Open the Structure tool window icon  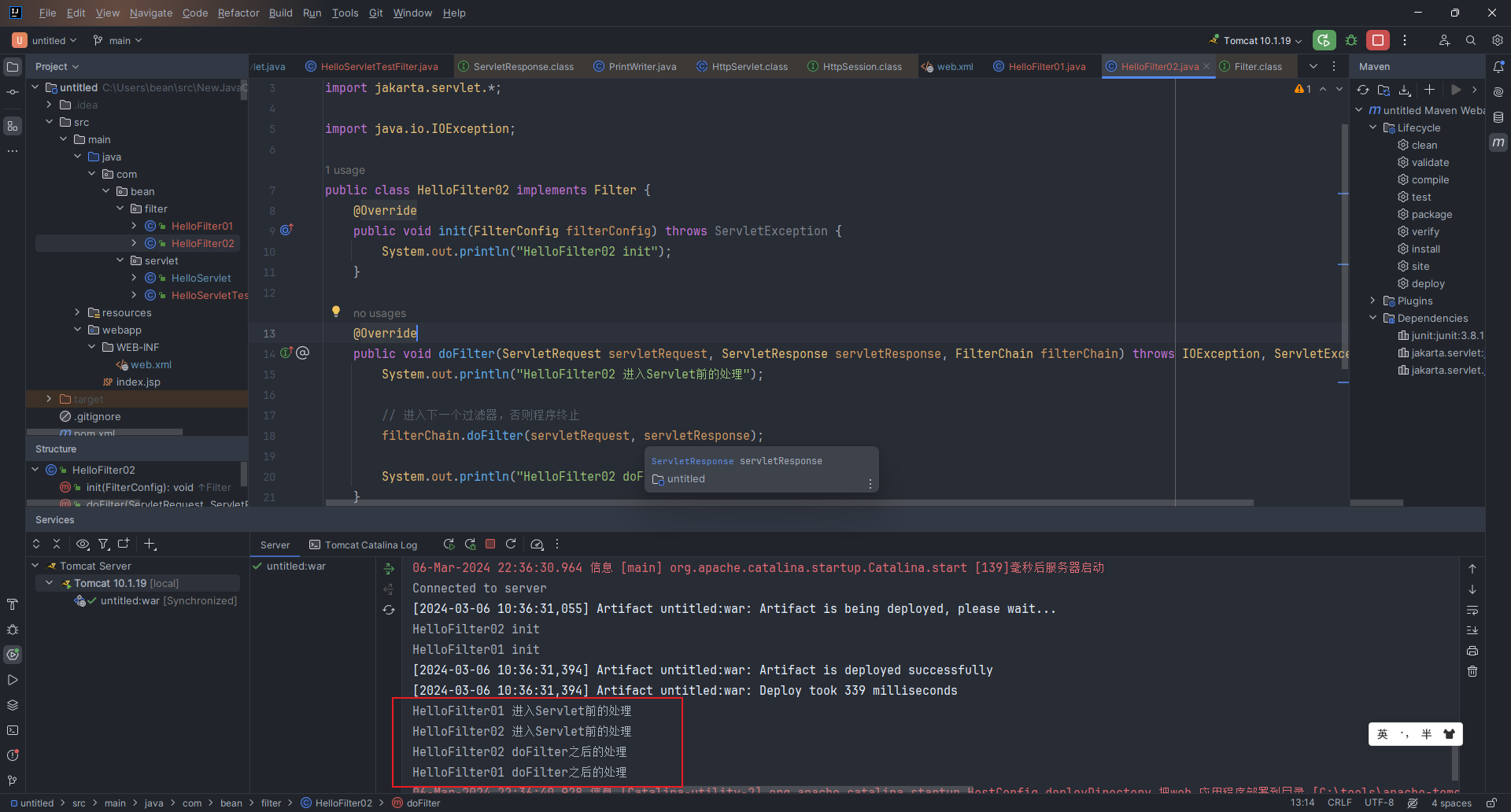13,125
